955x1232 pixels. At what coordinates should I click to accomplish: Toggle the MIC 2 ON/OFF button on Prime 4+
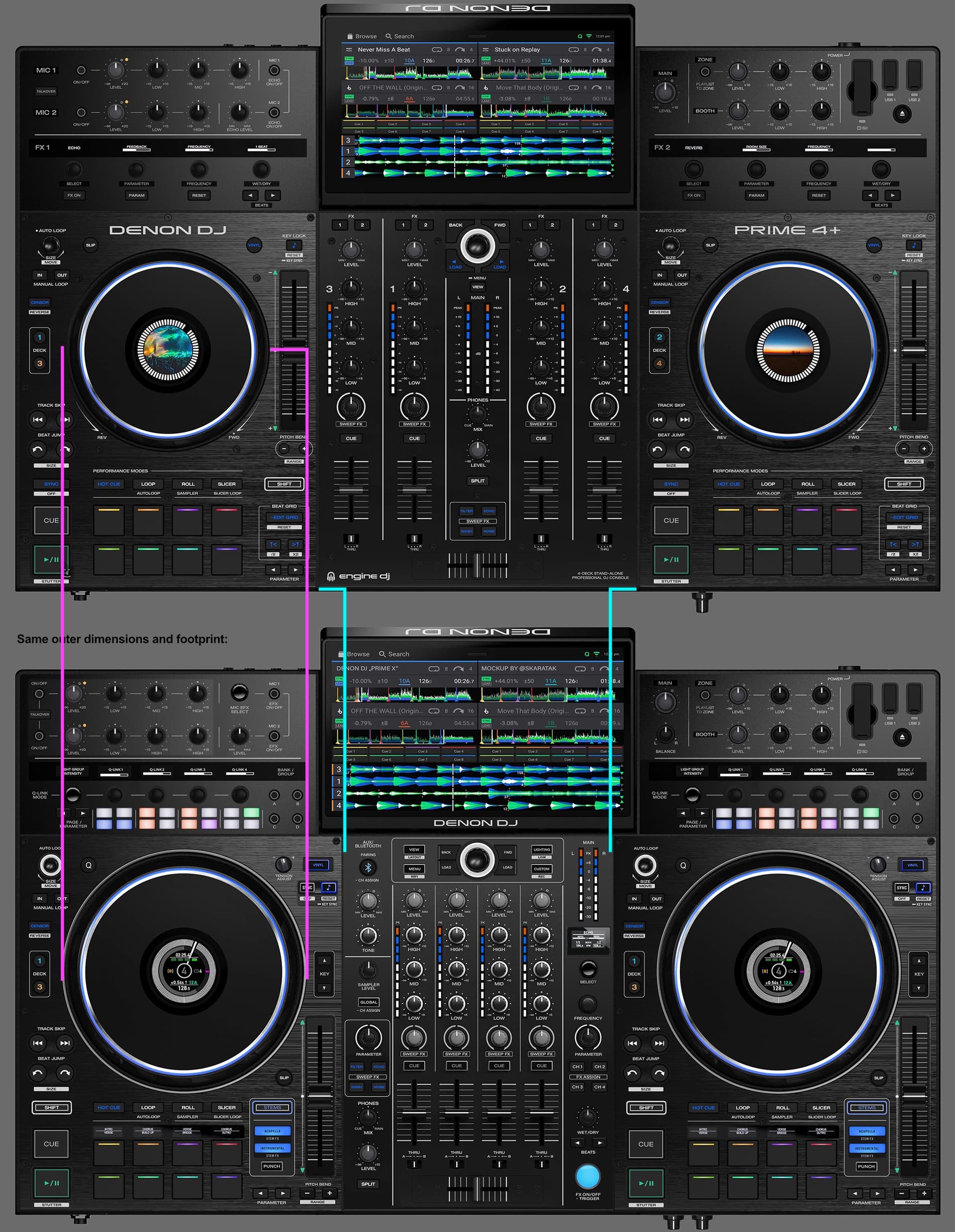coord(81,113)
